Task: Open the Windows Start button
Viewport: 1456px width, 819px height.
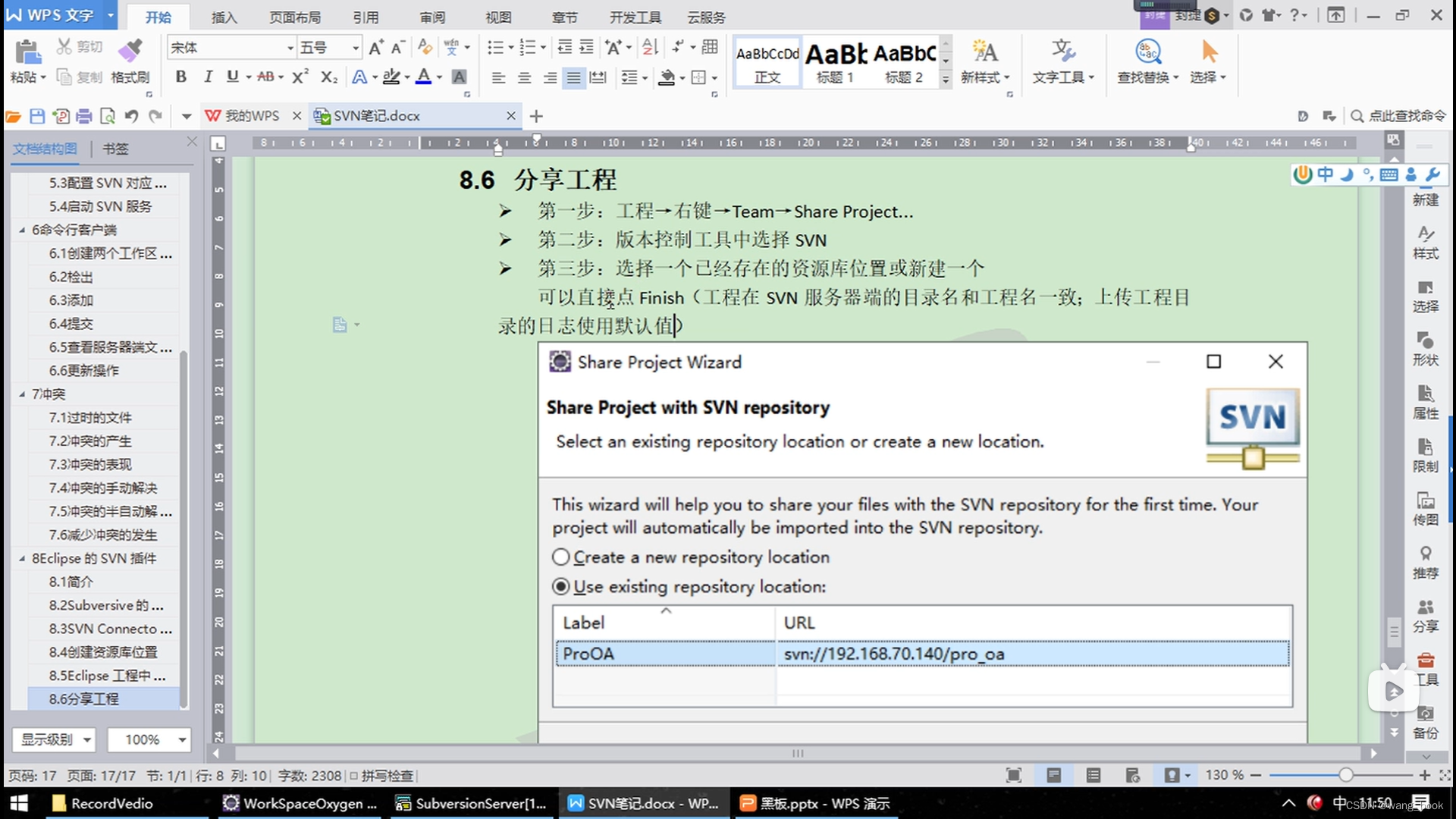Action: click(19, 803)
